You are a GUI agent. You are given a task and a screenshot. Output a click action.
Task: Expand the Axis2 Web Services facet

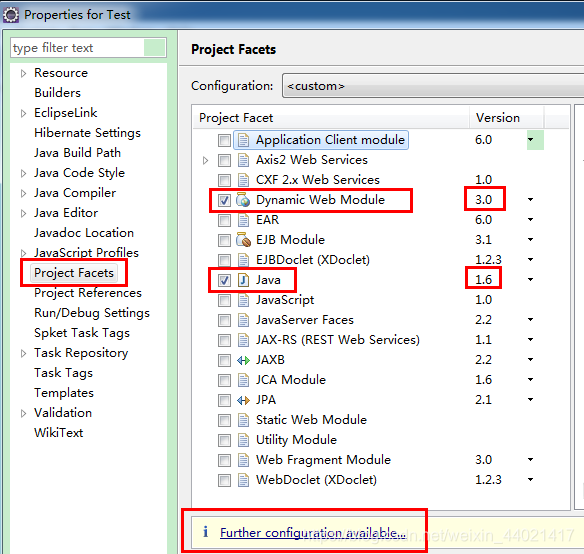click(x=205, y=161)
